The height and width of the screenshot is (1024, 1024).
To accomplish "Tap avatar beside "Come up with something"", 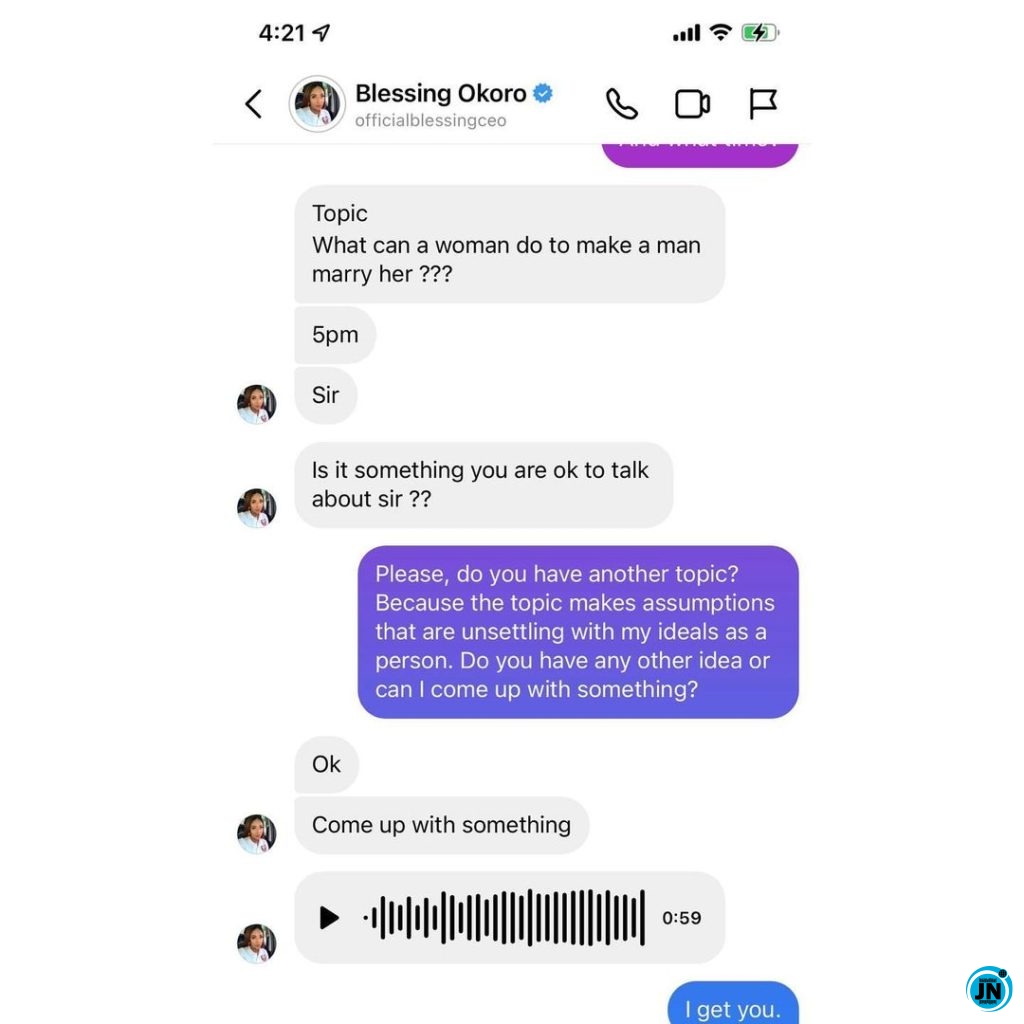I will pyautogui.click(x=257, y=834).
